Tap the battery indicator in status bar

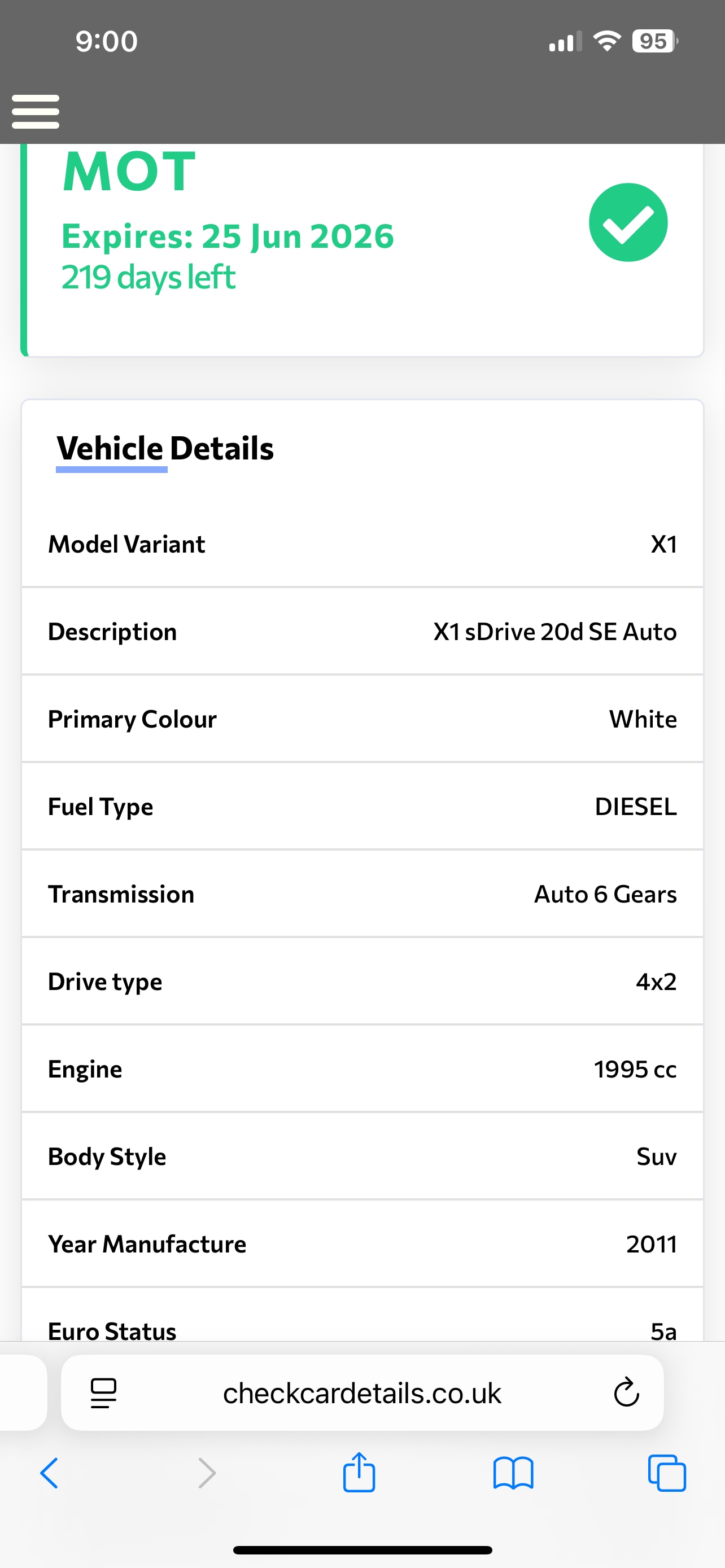[654, 41]
